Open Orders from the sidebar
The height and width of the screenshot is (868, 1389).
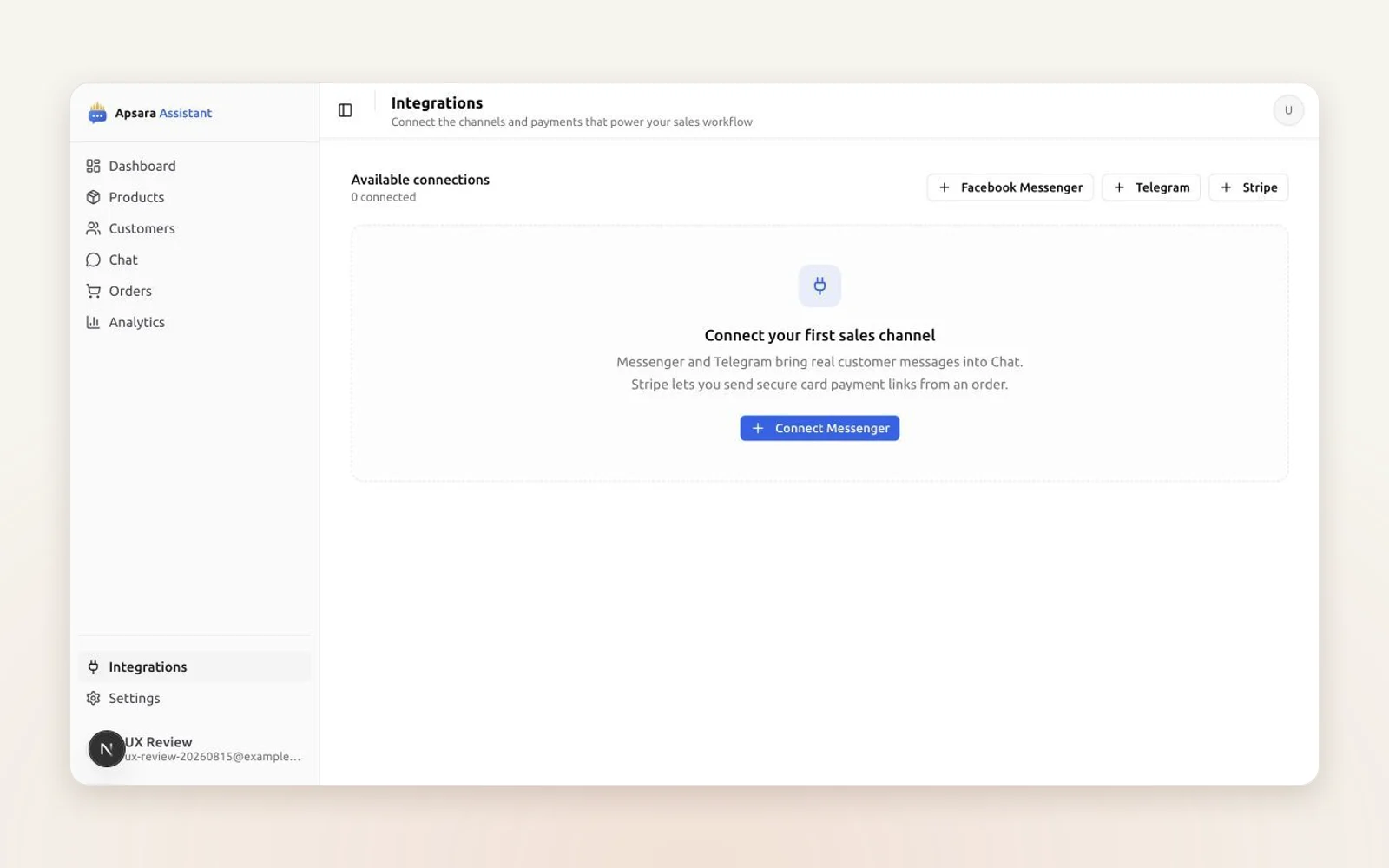tap(194, 291)
